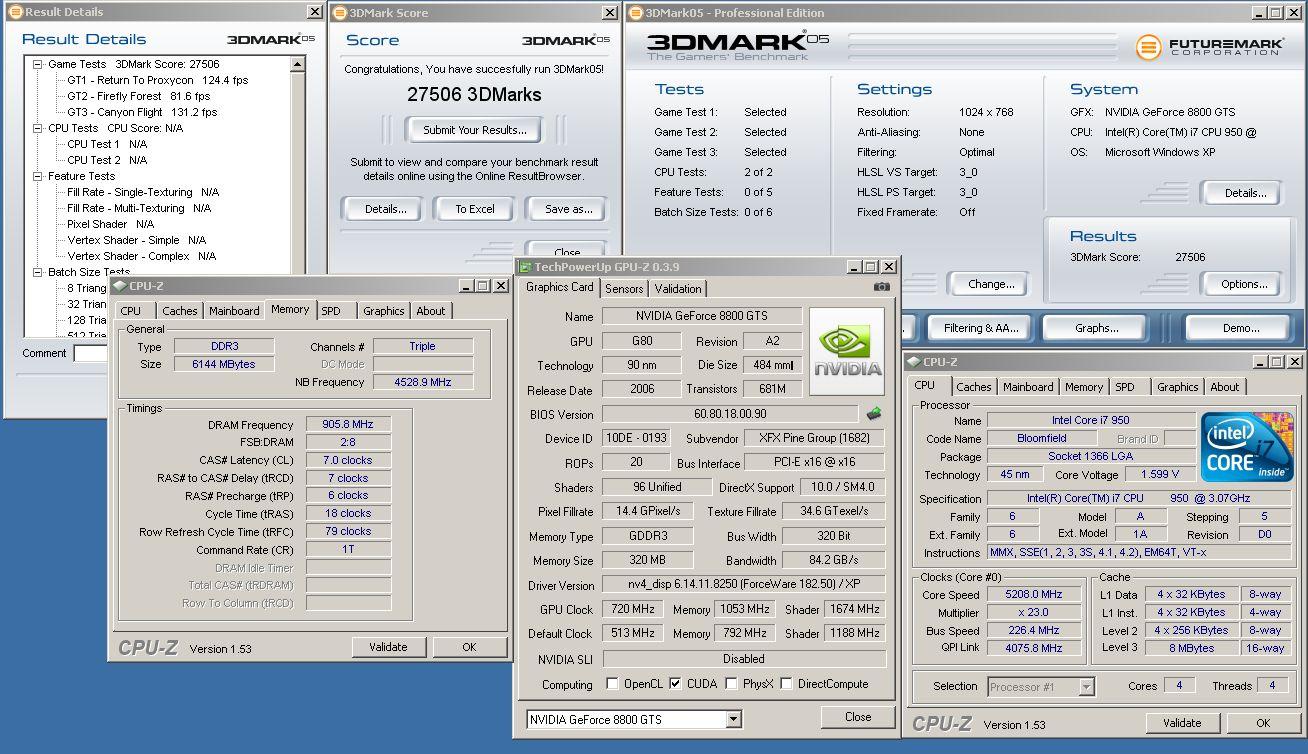Click OK in CPU-Z processor window
Image resolution: width=1308 pixels, height=754 pixels.
1263,723
